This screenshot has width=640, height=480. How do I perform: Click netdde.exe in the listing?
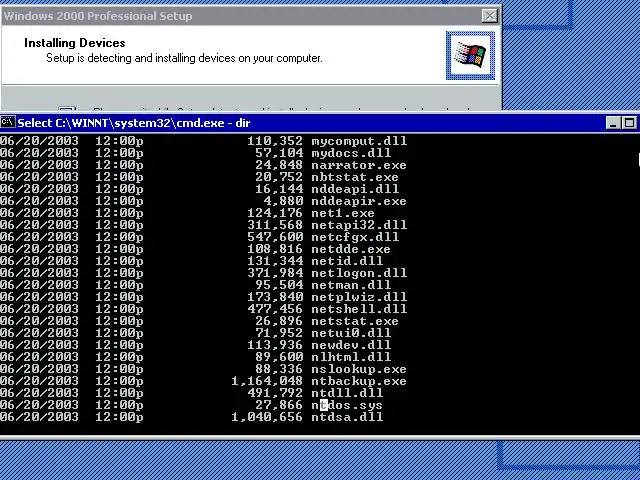point(351,249)
